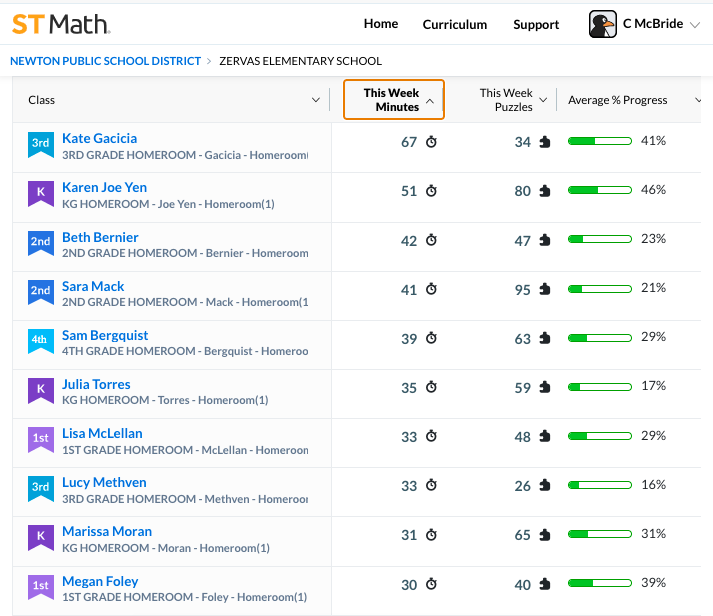Image resolution: width=713 pixels, height=616 pixels.
Task: Open Lisa McLellan's class
Action: pos(102,433)
